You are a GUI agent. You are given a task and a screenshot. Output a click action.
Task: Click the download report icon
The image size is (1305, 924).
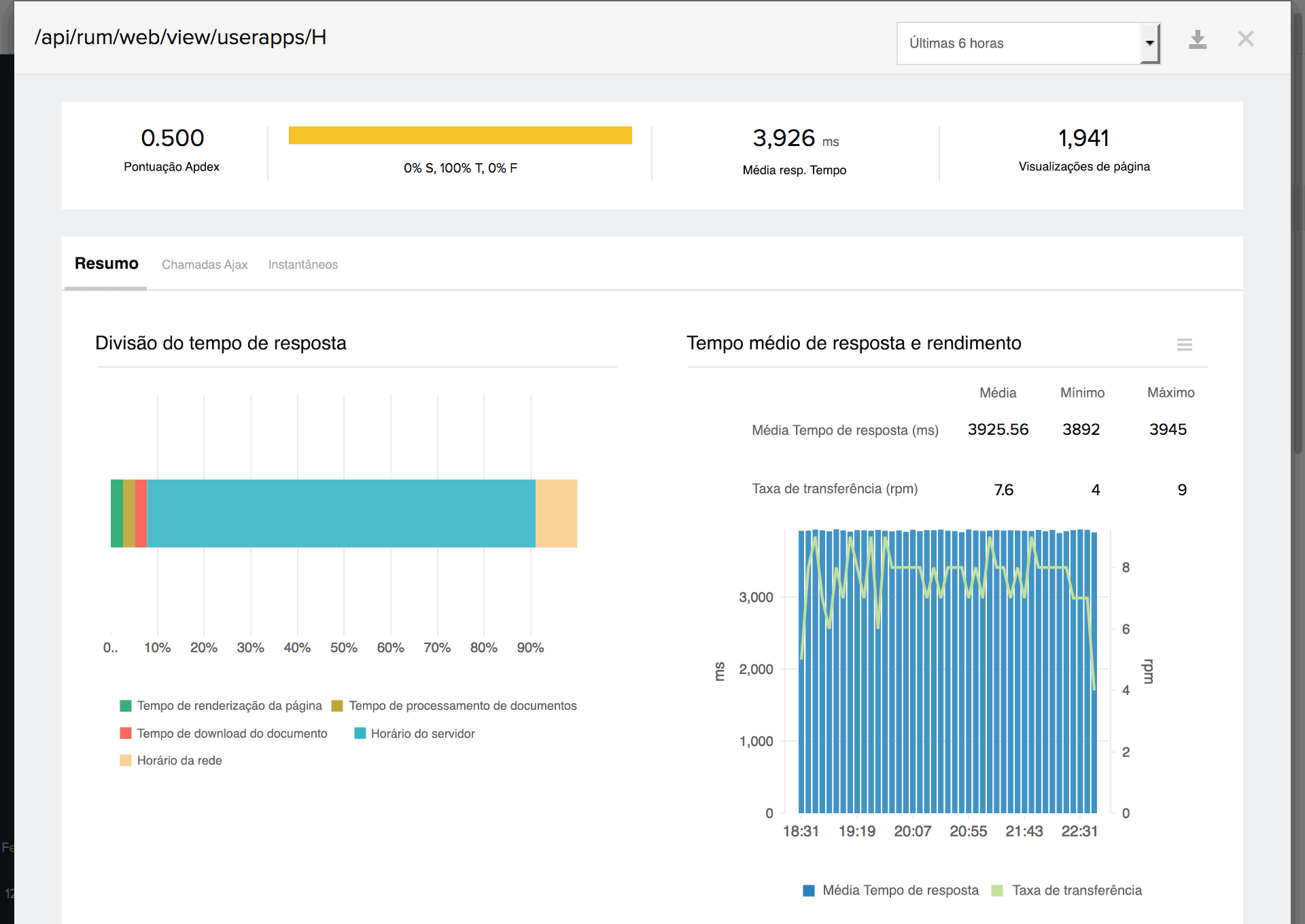(1197, 40)
